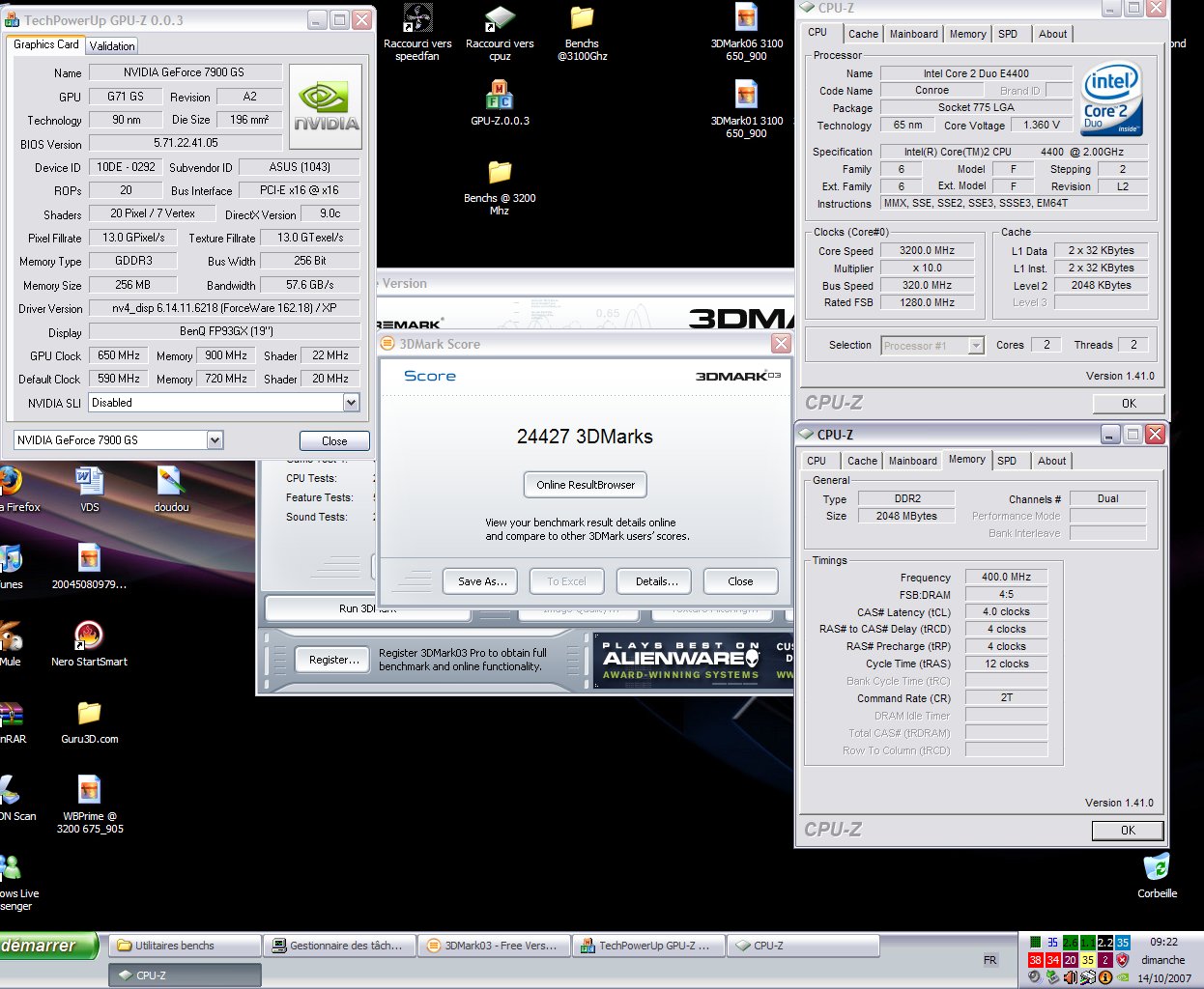The width and height of the screenshot is (1204, 989).
Task: Switch to TechPowerUp GPU-Z taskbar item
Action: [648, 946]
